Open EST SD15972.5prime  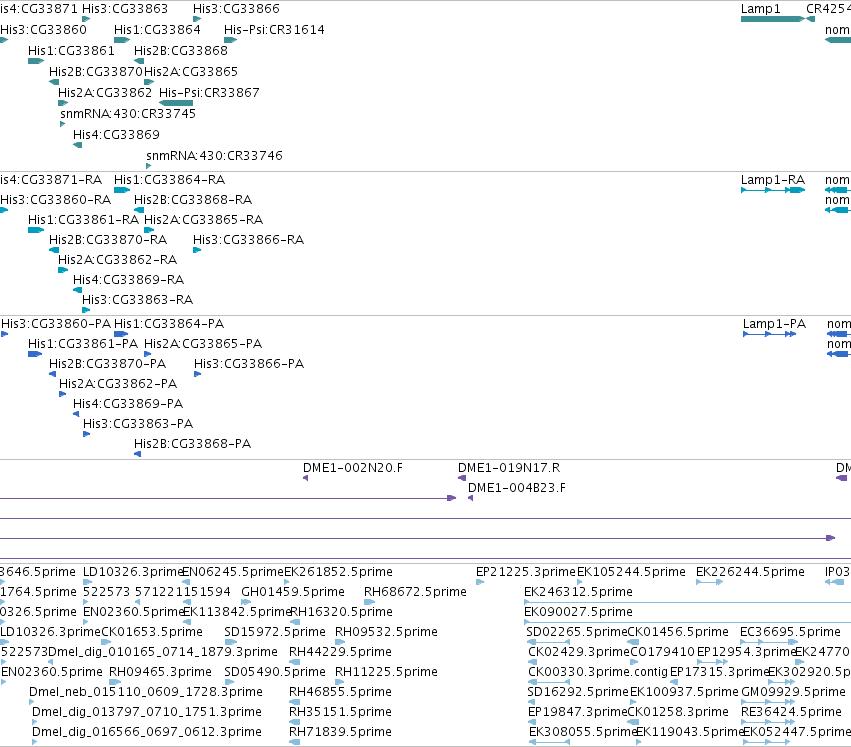275,632
